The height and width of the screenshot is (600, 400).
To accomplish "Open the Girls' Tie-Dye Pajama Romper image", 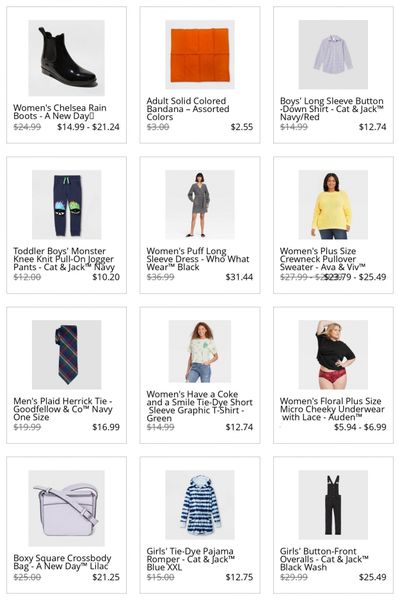I will tap(200, 505).
